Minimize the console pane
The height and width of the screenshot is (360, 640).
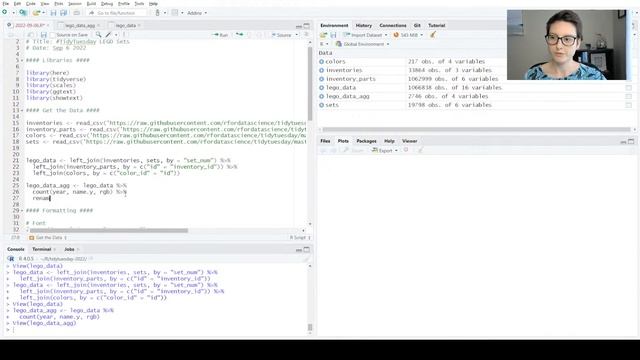click(x=299, y=249)
